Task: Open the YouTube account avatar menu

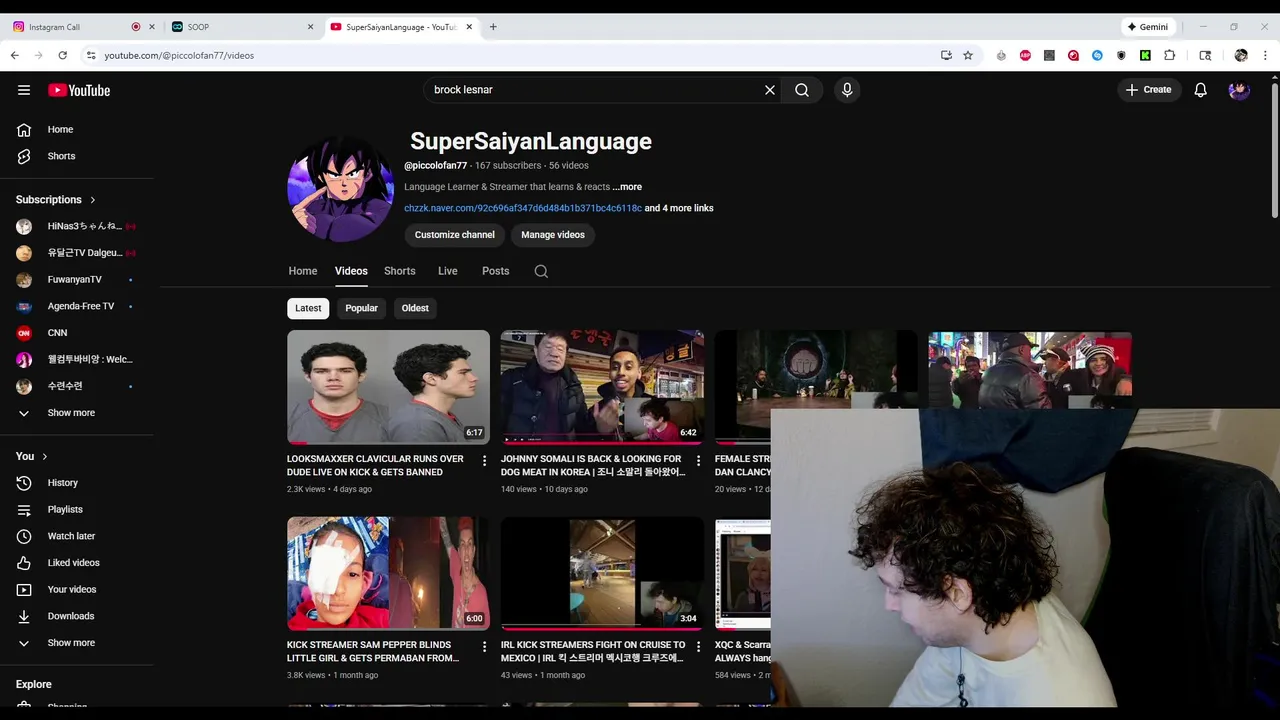Action: coord(1239,90)
